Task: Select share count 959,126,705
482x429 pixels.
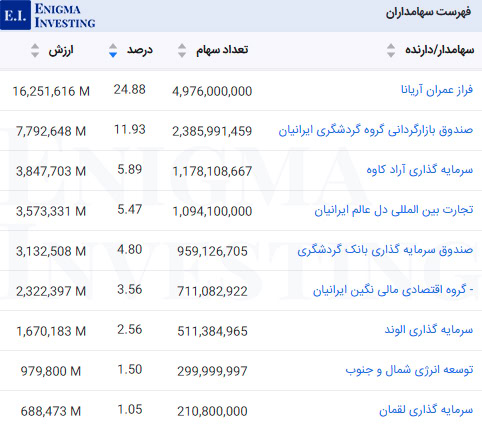Action: click(x=212, y=251)
